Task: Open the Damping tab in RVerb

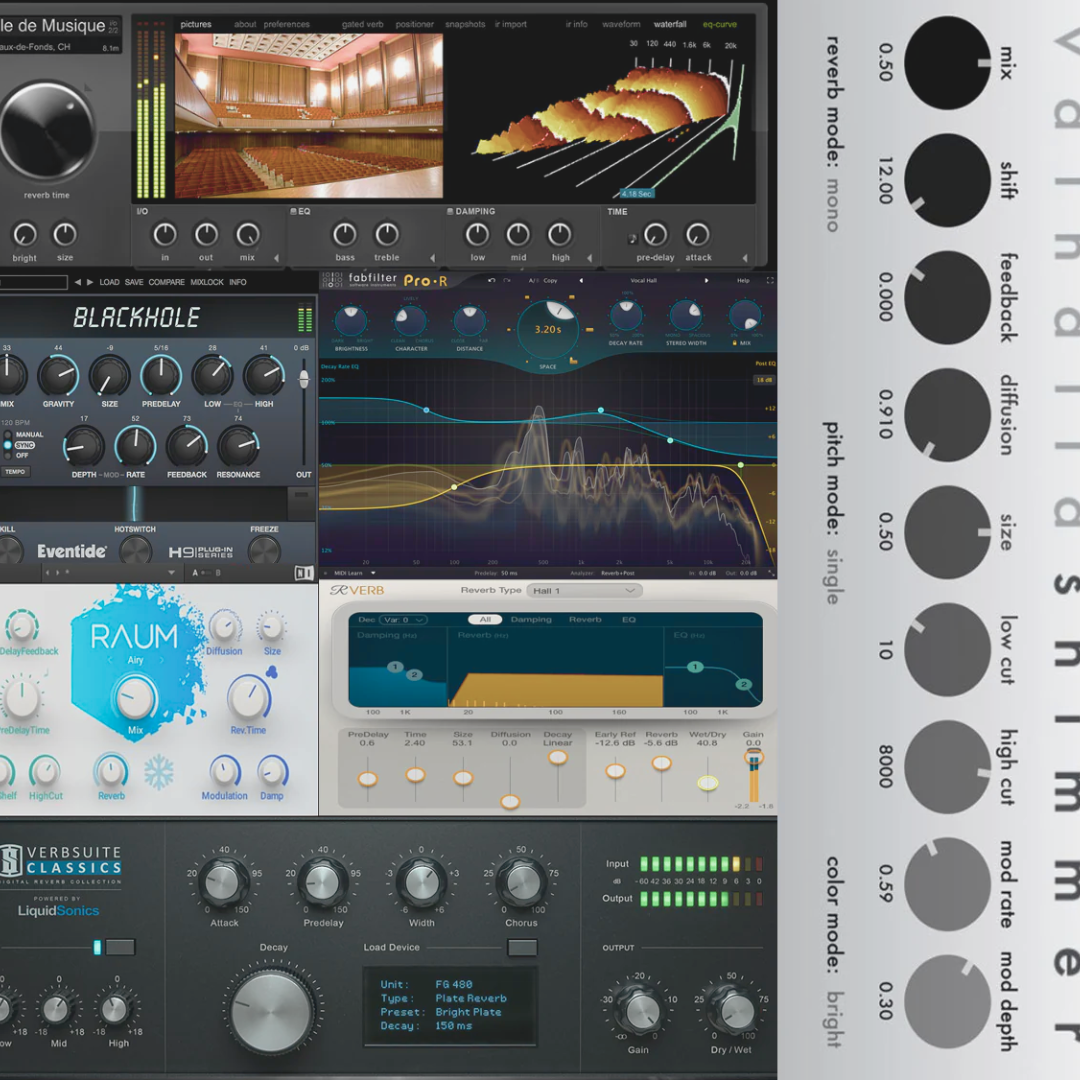Action: [531, 620]
